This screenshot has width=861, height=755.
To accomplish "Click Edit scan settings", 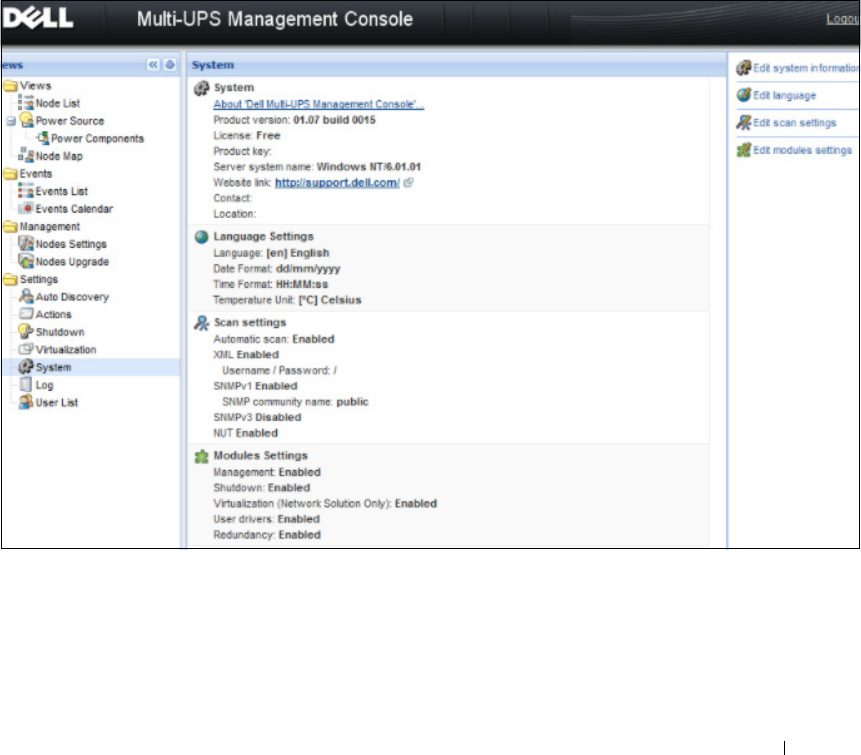I will (794, 122).
